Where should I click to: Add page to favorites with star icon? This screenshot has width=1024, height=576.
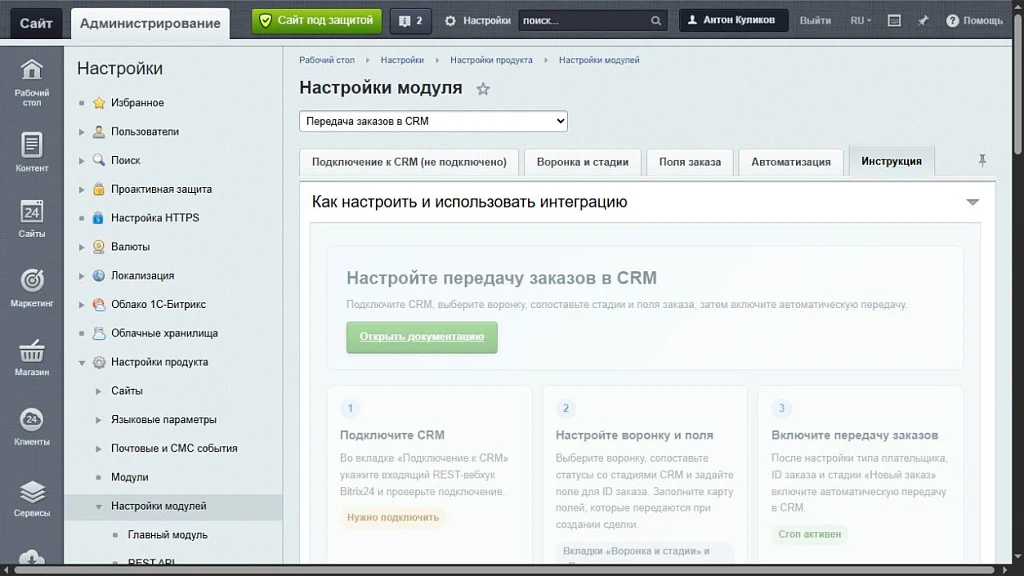tap(483, 89)
